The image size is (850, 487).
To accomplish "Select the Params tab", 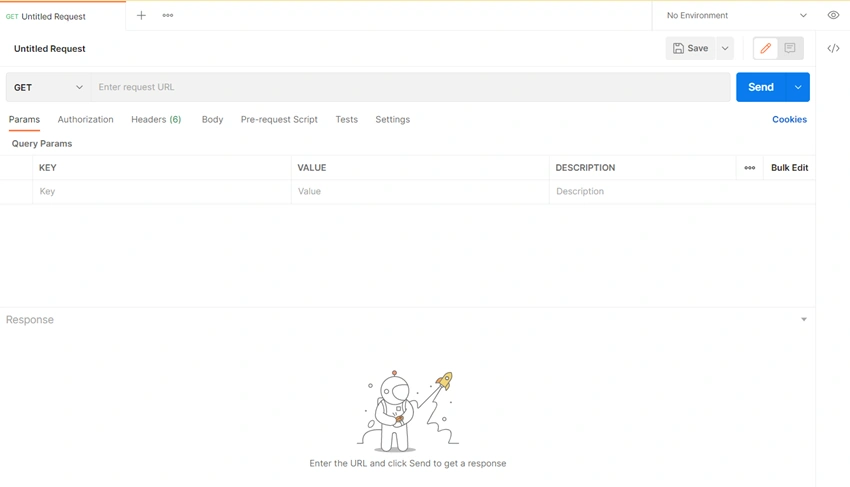I will tap(24, 119).
